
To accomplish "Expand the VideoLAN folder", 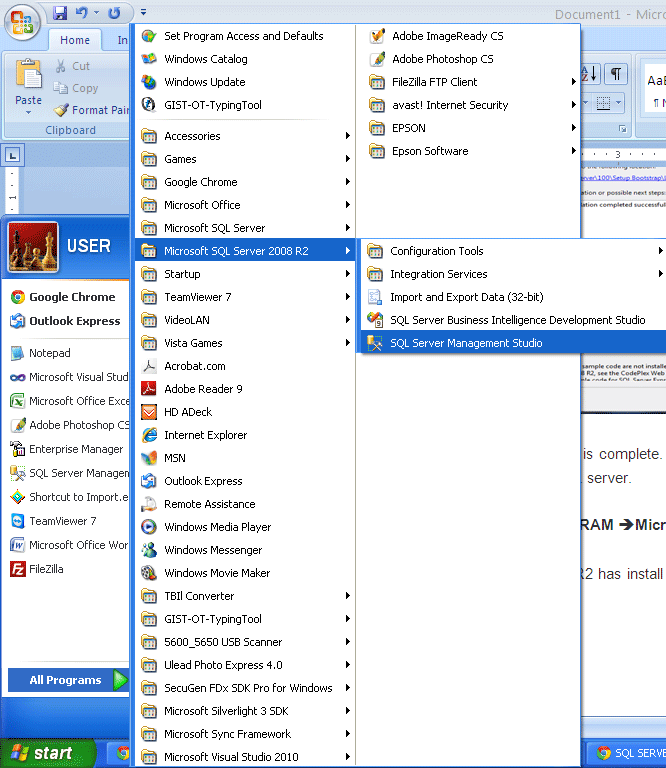I will pyautogui.click(x=244, y=320).
